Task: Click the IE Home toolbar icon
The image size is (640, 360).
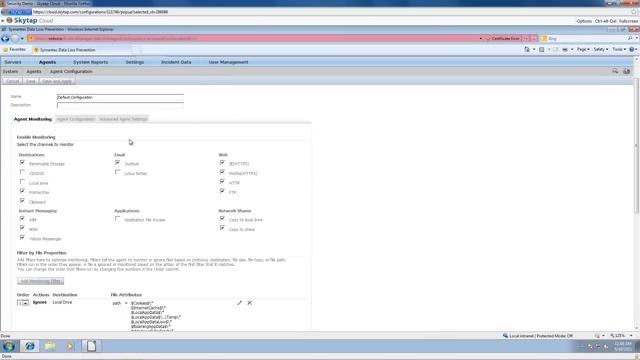Action: pyautogui.click(x=527, y=49)
